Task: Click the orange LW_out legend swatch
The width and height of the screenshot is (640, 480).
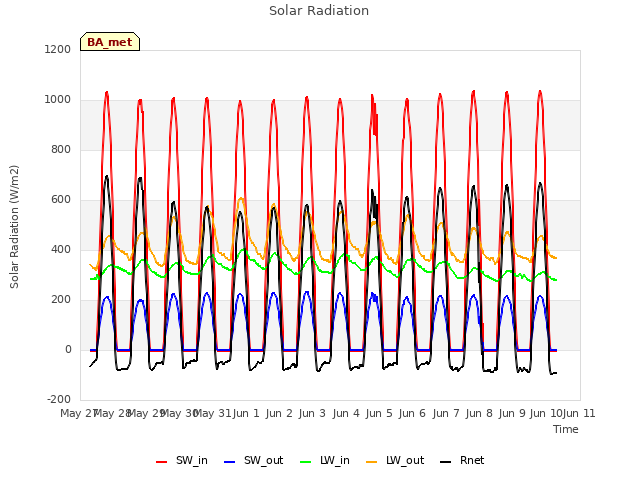Action: click(372, 462)
